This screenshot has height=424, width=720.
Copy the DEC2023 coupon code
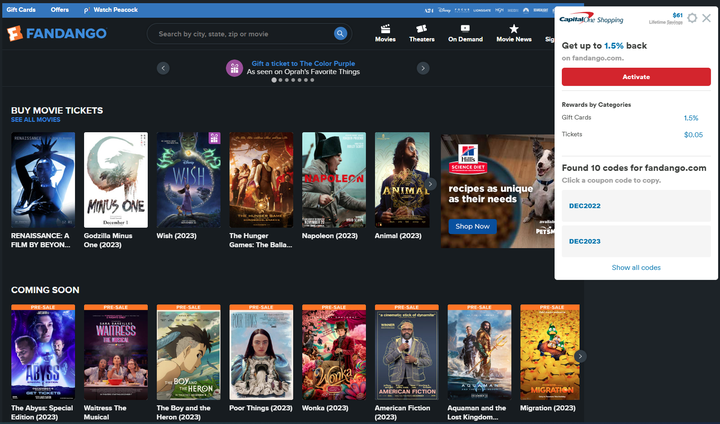[x=636, y=241]
